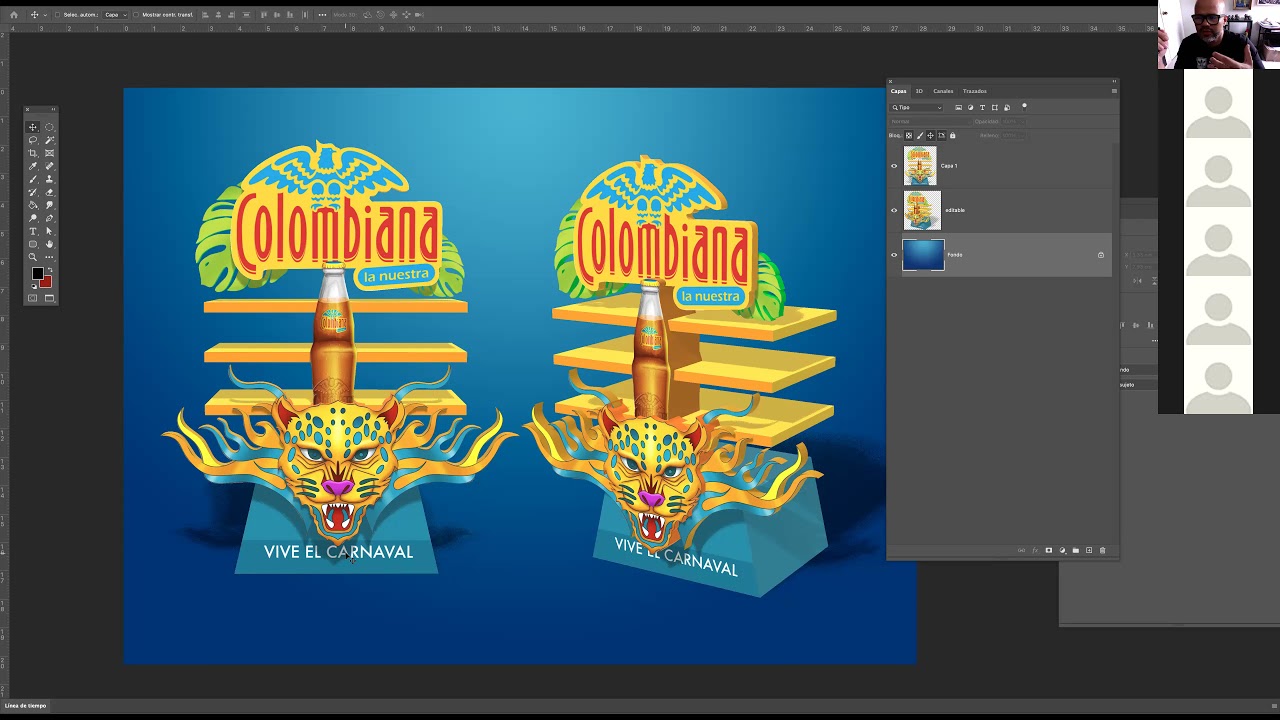Switch to the Trazados tab
Viewport: 1280px width, 720px height.
pyautogui.click(x=975, y=91)
